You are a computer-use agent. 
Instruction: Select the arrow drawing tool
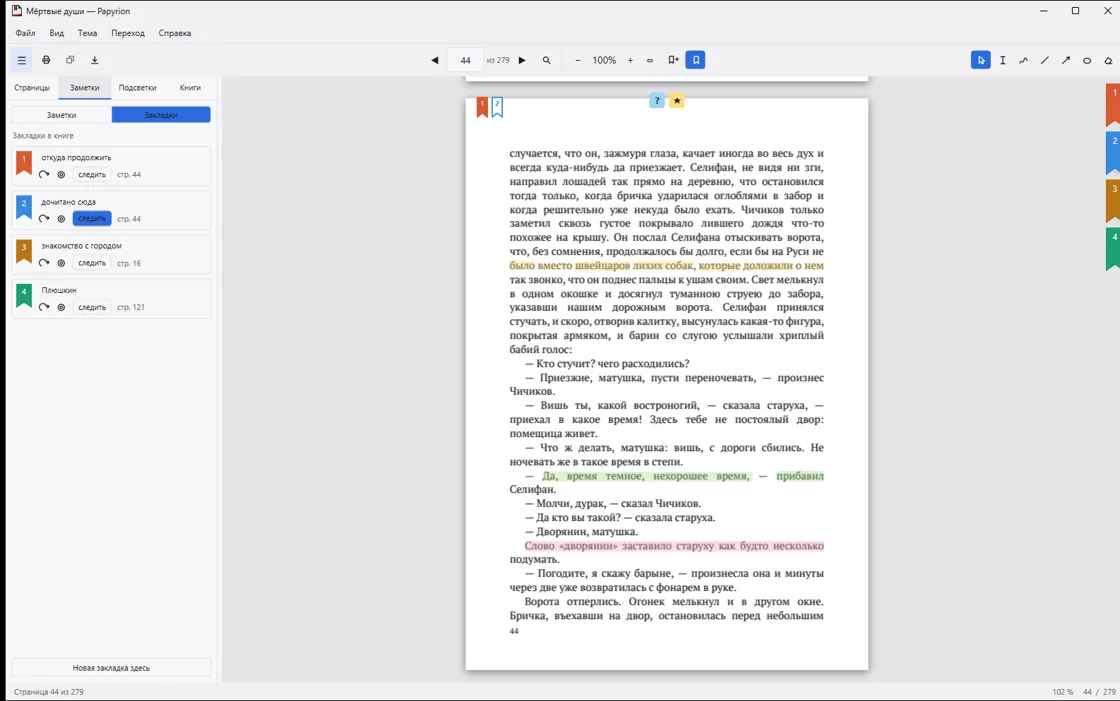coord(1066,61)
